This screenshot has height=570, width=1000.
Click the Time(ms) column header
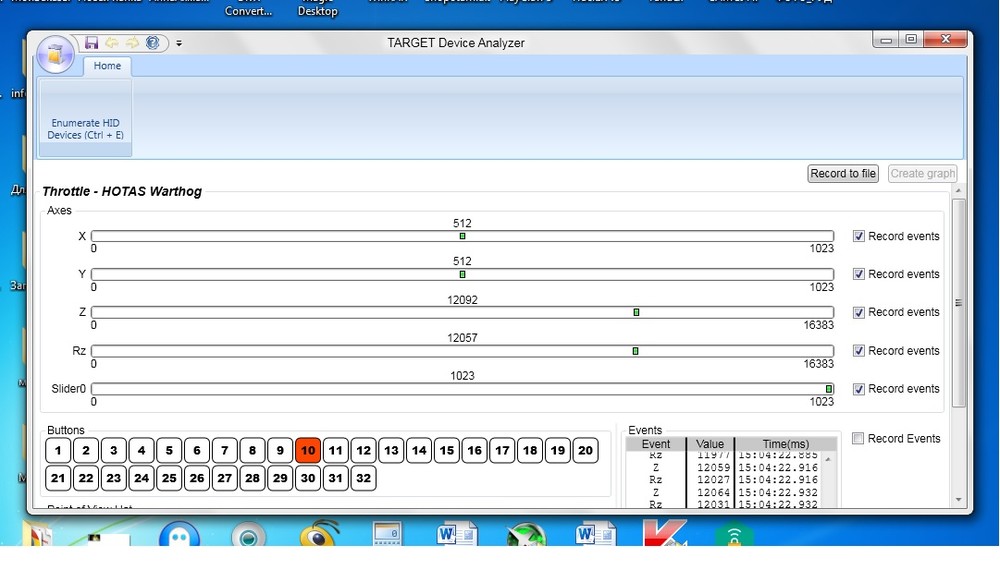[786, 444]
